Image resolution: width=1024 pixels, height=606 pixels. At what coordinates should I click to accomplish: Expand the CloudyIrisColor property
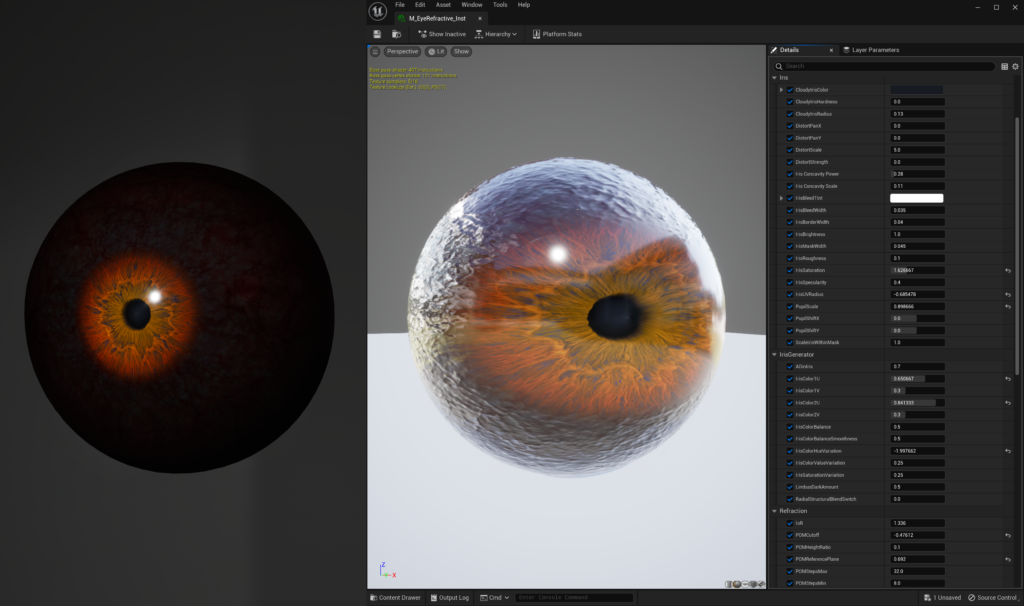[781, 90]
